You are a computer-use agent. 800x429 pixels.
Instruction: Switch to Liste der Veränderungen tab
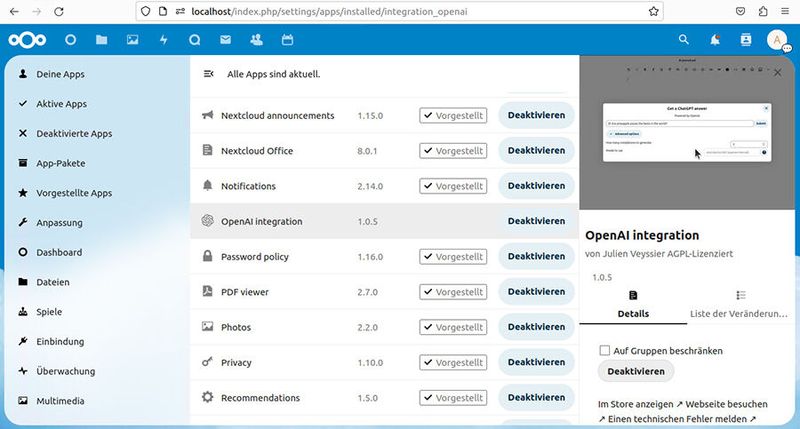(x=741, y=305)
